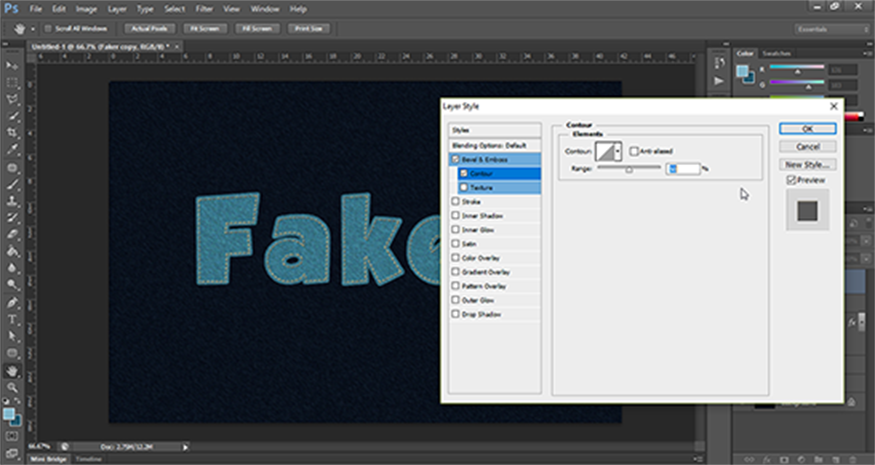Click the Range percentage input field

(684, 169)
